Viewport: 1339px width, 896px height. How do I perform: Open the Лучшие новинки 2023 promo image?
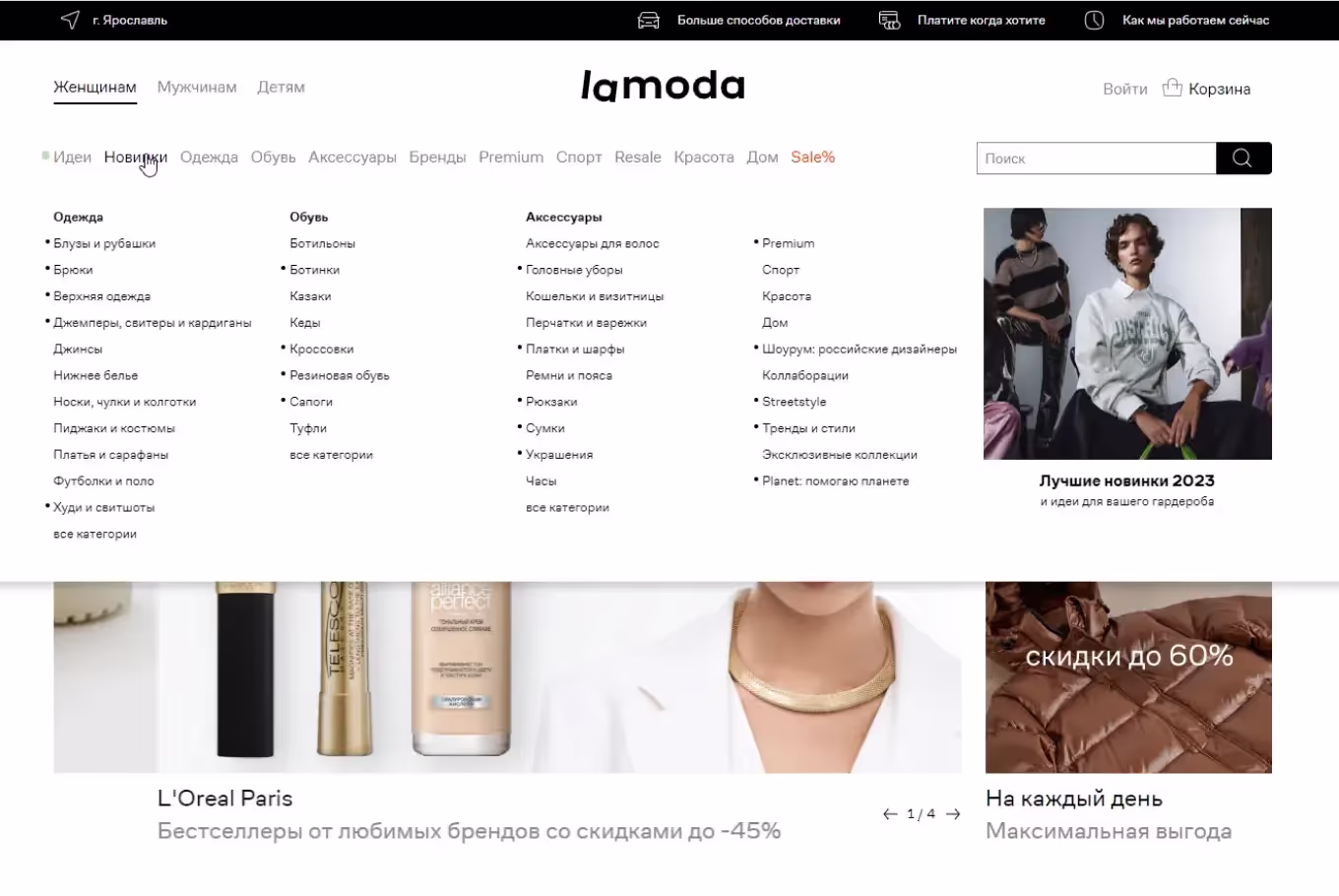coord(1127,334)
